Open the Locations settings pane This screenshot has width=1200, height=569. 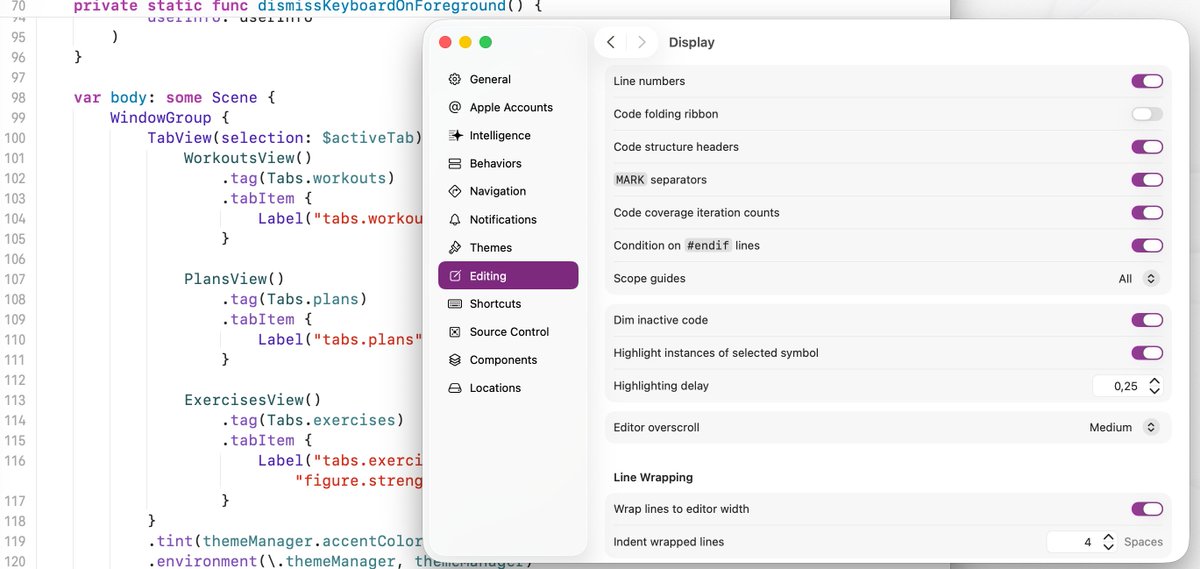coord(508,387)
